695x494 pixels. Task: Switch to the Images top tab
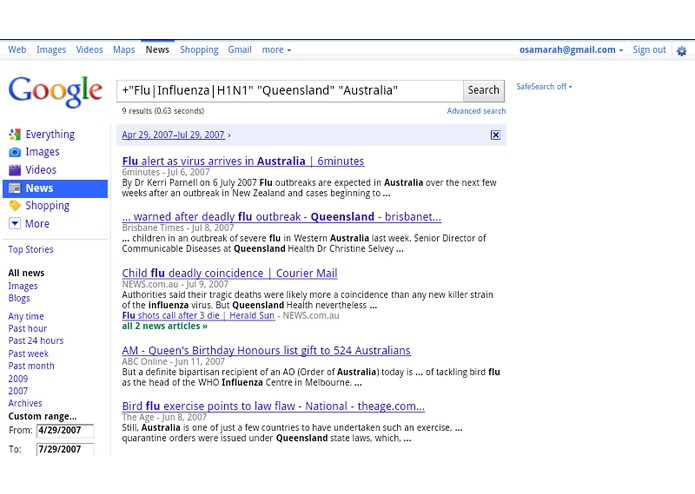tap(51, 50)
